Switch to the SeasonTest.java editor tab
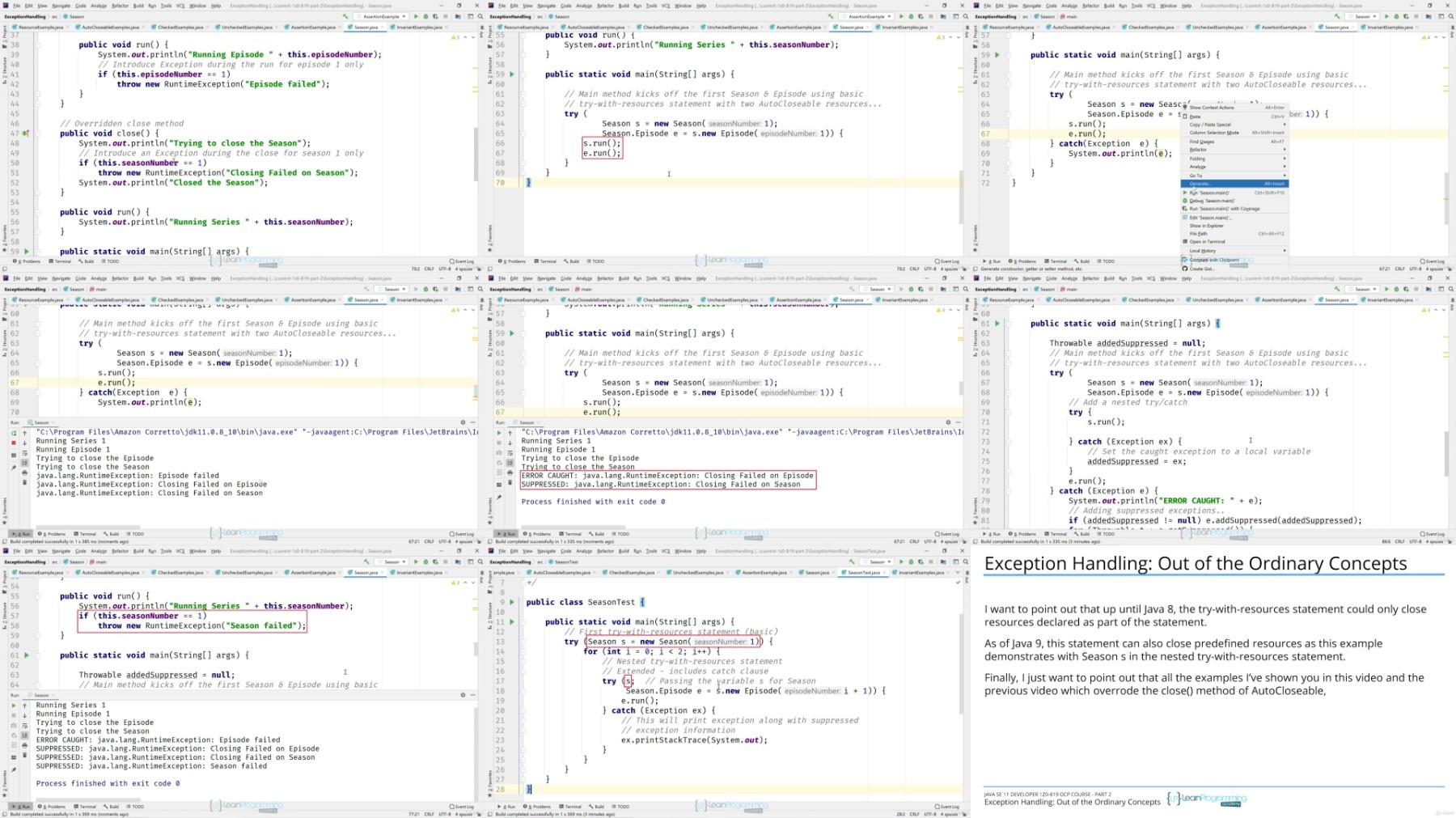The image size is (1456, 818). pyautogui.click(x=862, y=573)
